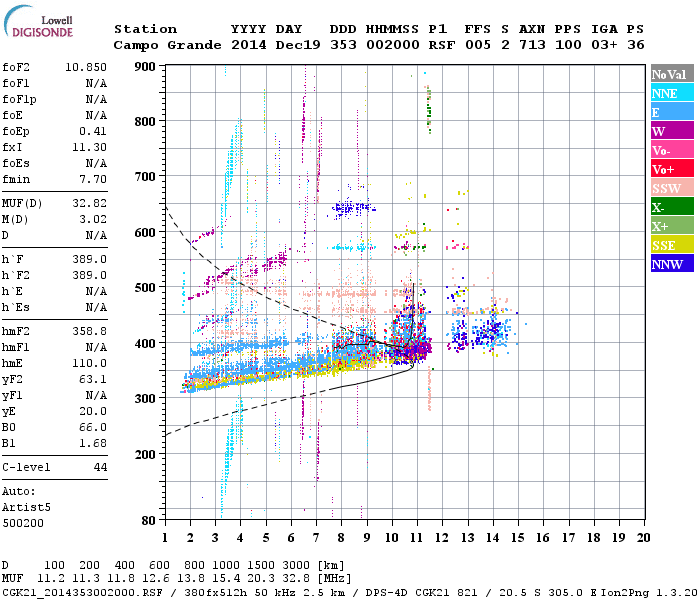
Task: Click the DPS-4D instrument label
Action: [387, 592]
